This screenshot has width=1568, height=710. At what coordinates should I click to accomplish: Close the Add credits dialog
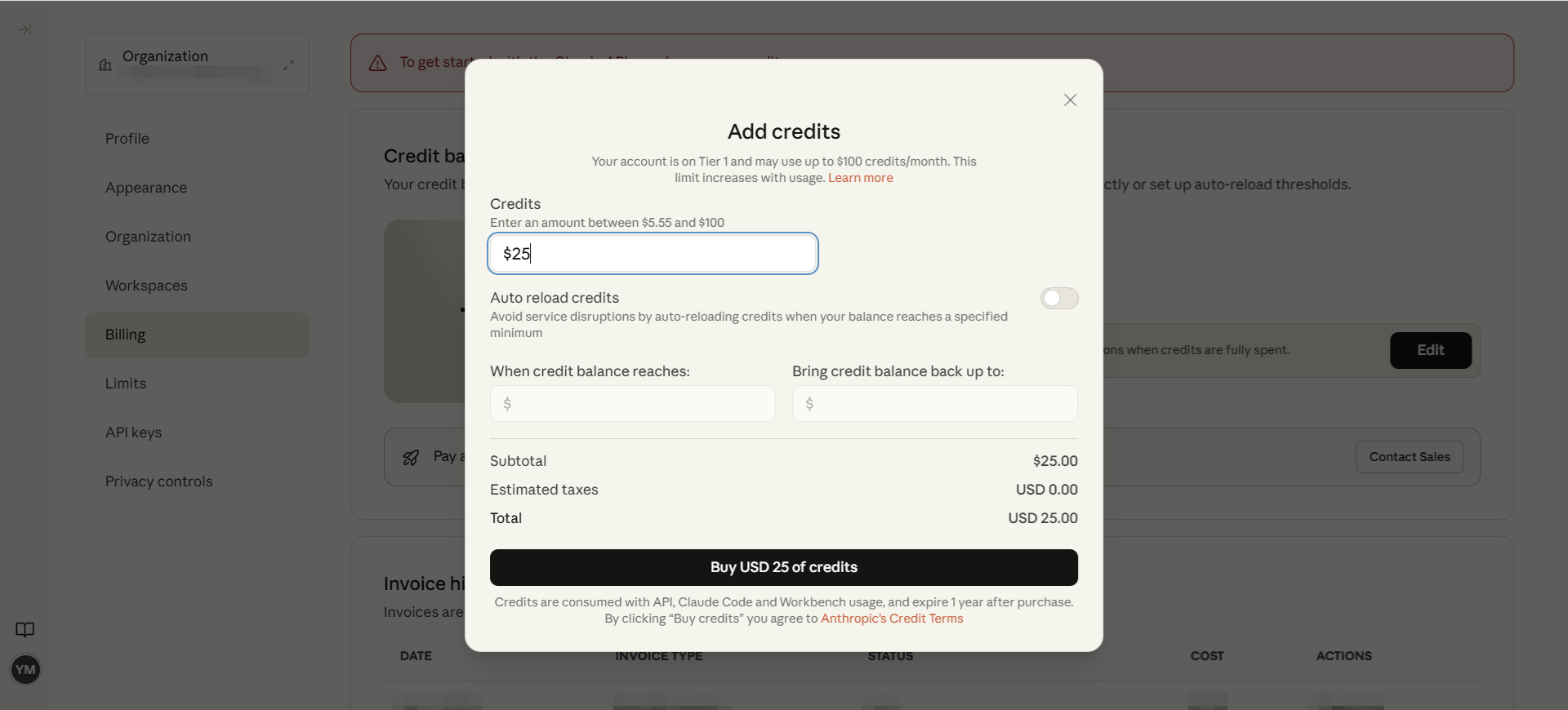(x=1070, y=100)
